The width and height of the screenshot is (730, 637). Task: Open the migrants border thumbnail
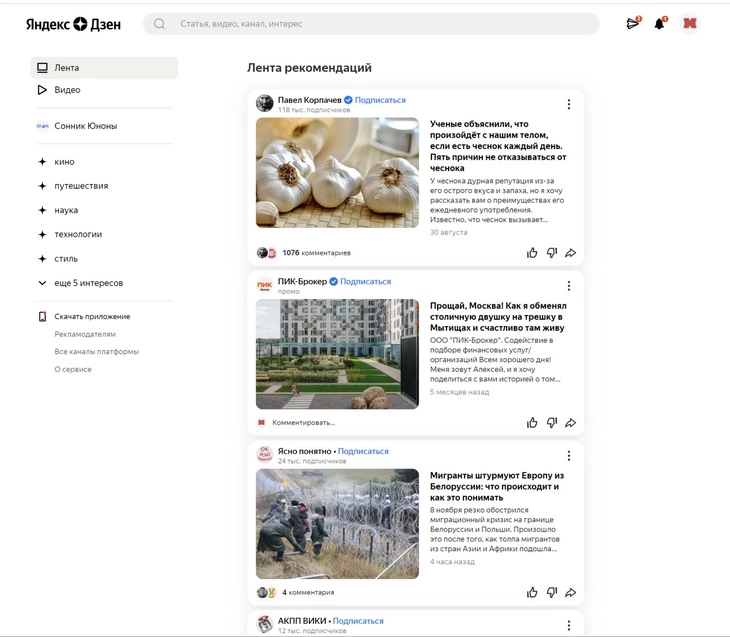[337, 524]
